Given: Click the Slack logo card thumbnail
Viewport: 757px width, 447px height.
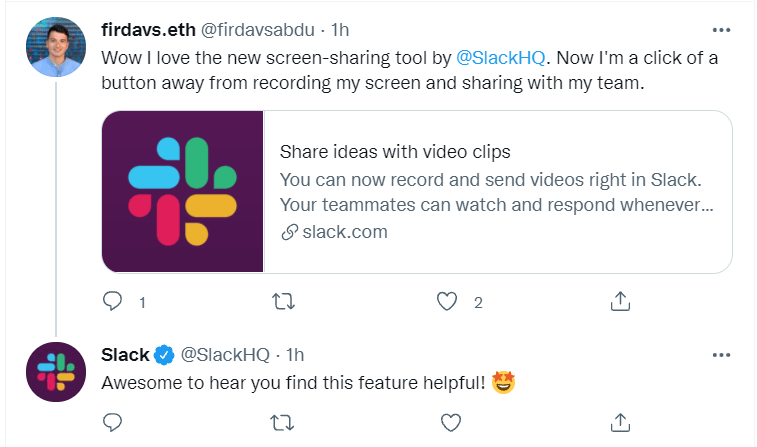Looking at the screenshot, I should pos(183,192).
